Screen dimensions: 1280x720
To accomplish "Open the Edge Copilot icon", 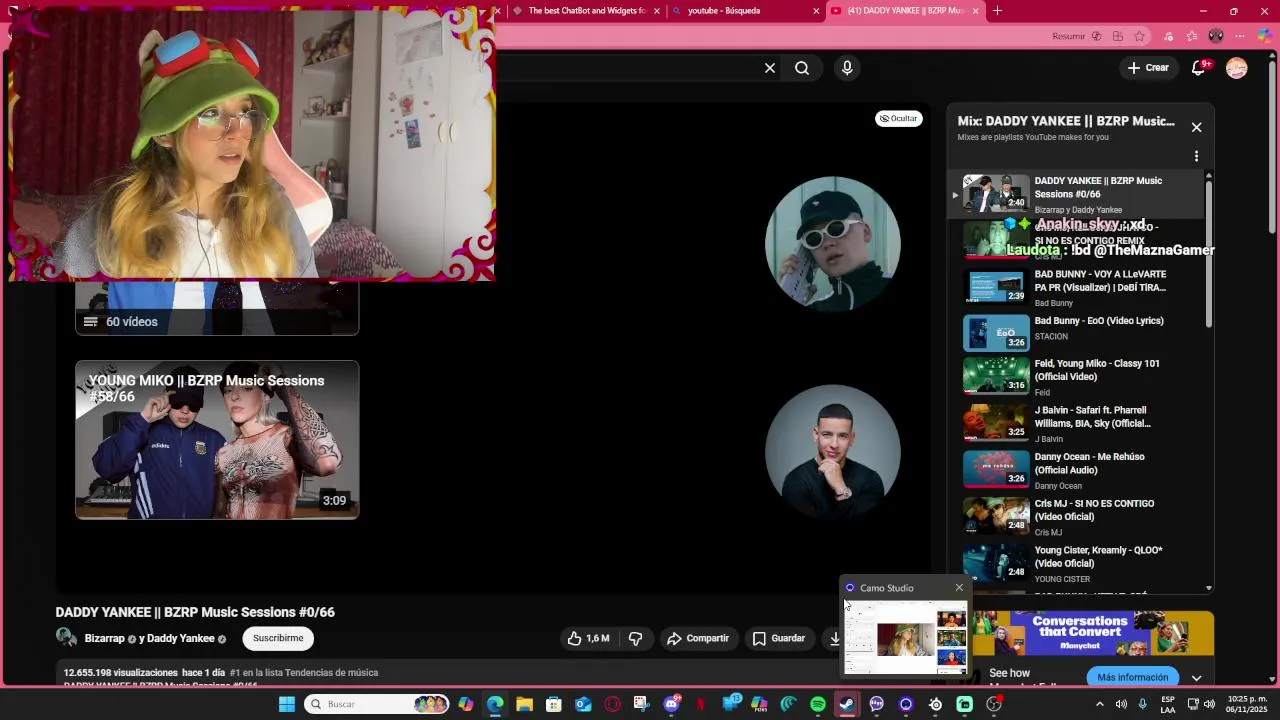I will [x=1264, y=36].
